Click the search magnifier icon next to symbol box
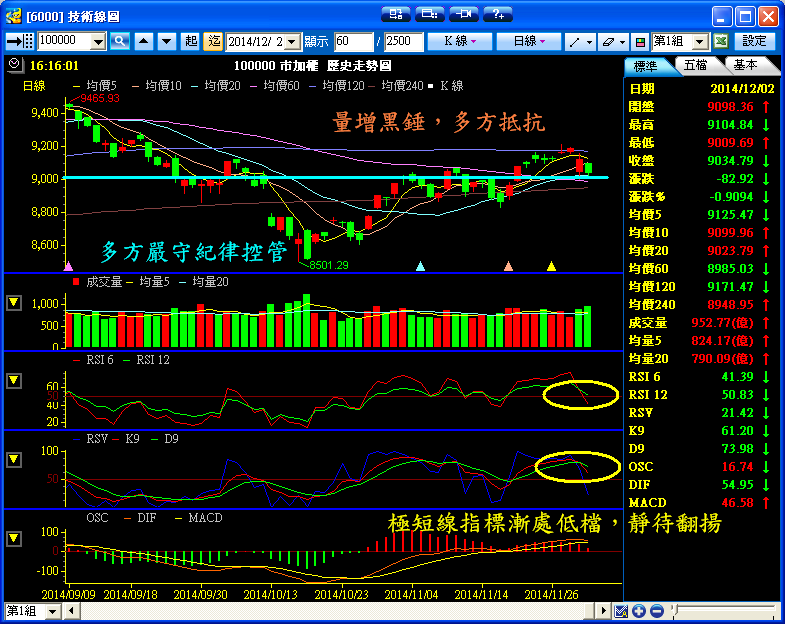 pyautogui.click(x=121, y=41)
